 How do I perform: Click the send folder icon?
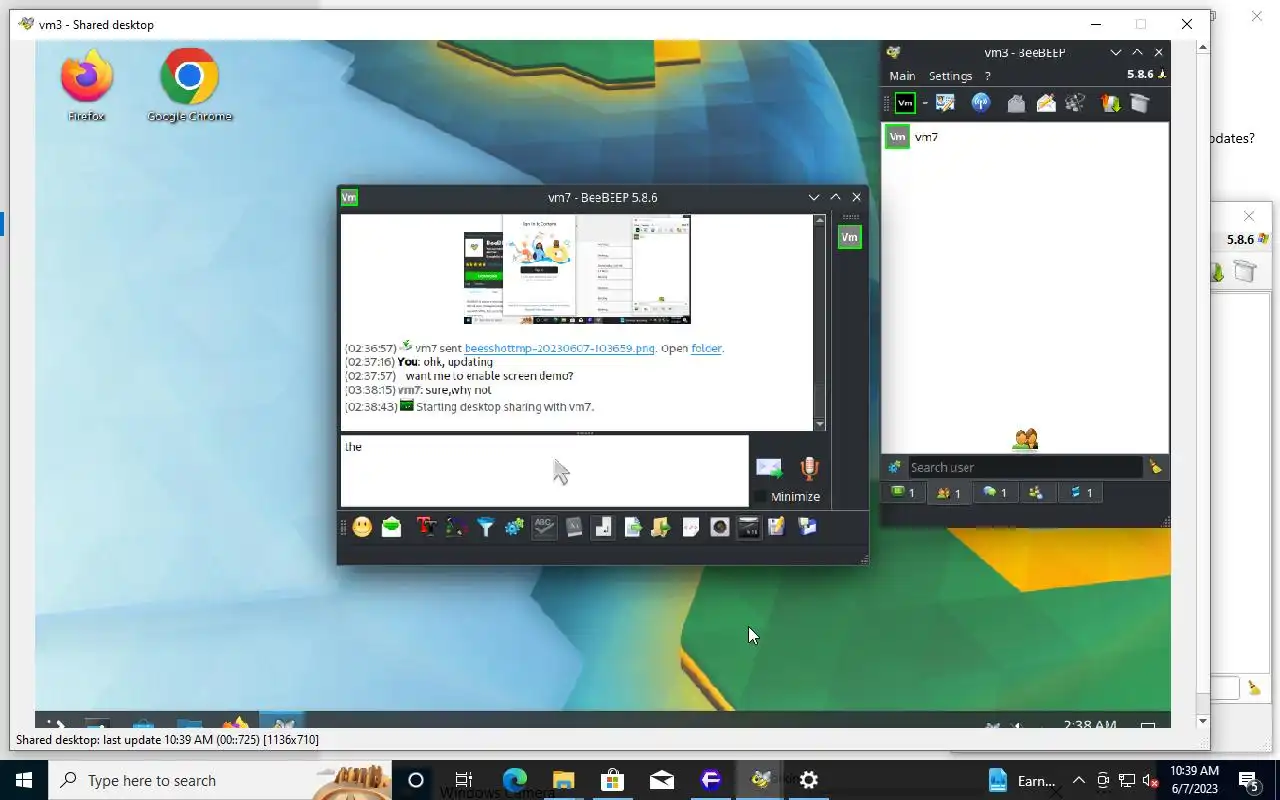tap(660, 527)
